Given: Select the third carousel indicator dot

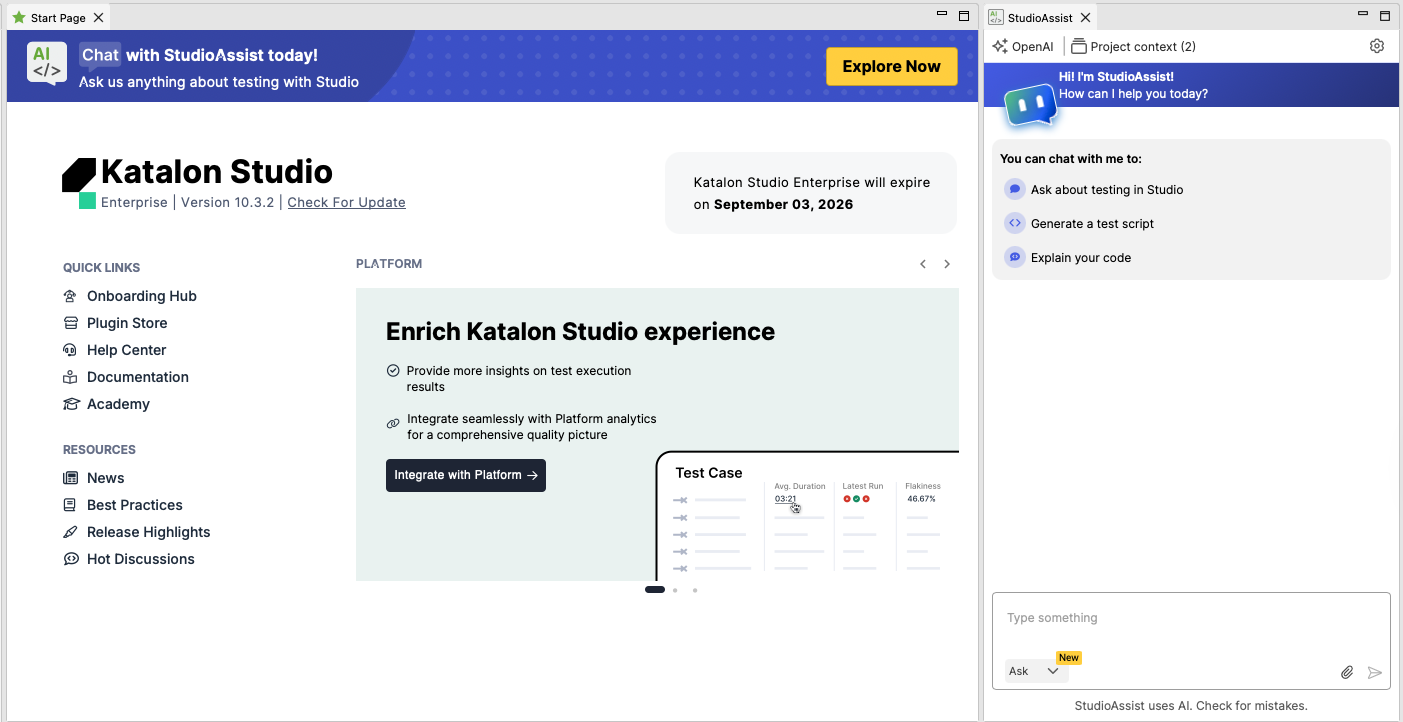Looking at the screenshot, I should point(695,590).
